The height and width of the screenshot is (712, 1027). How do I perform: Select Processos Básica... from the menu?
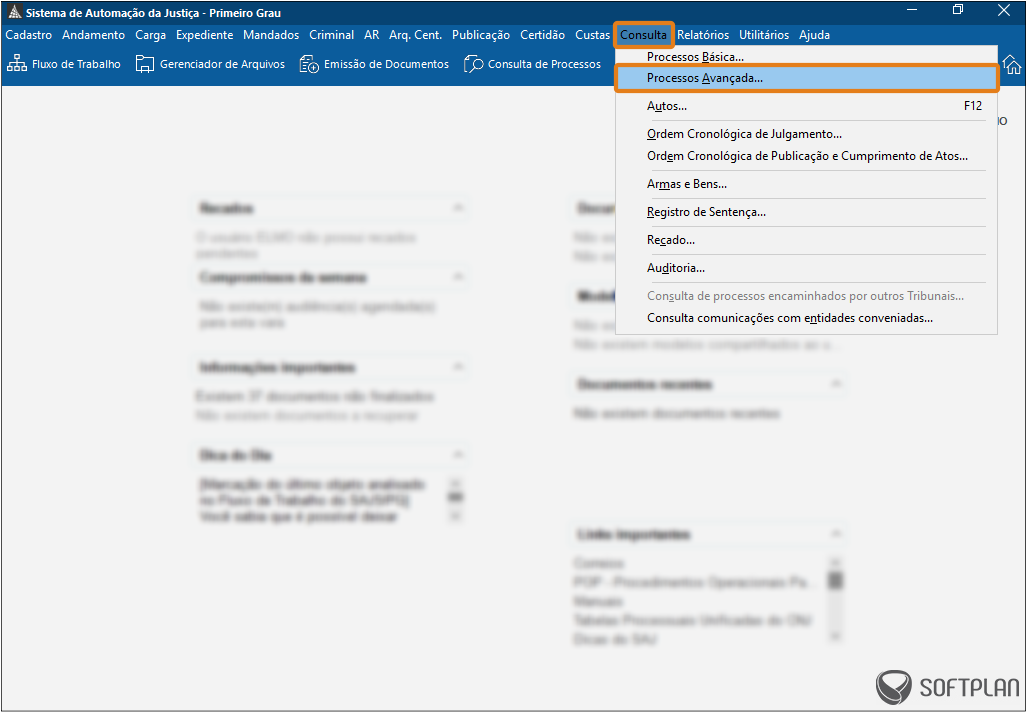click(x=806, y=57)
